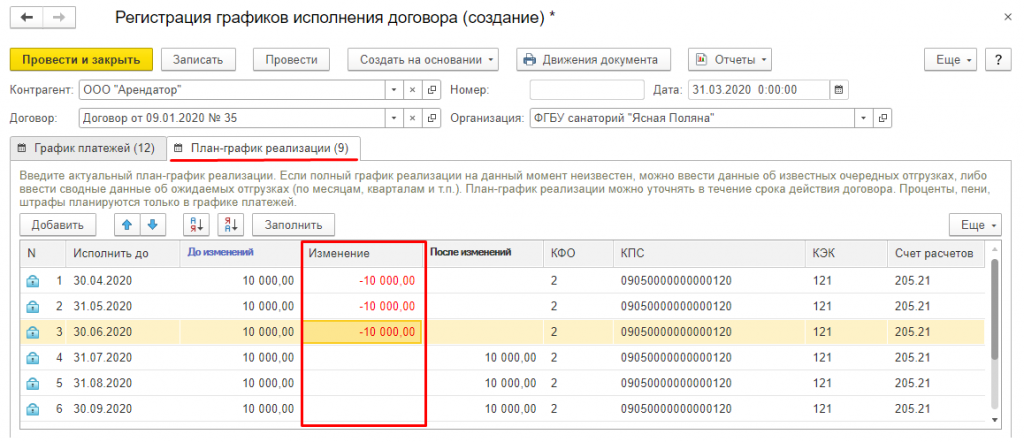Open the Организация dropdown list
1024x442 pixels.
864,118
